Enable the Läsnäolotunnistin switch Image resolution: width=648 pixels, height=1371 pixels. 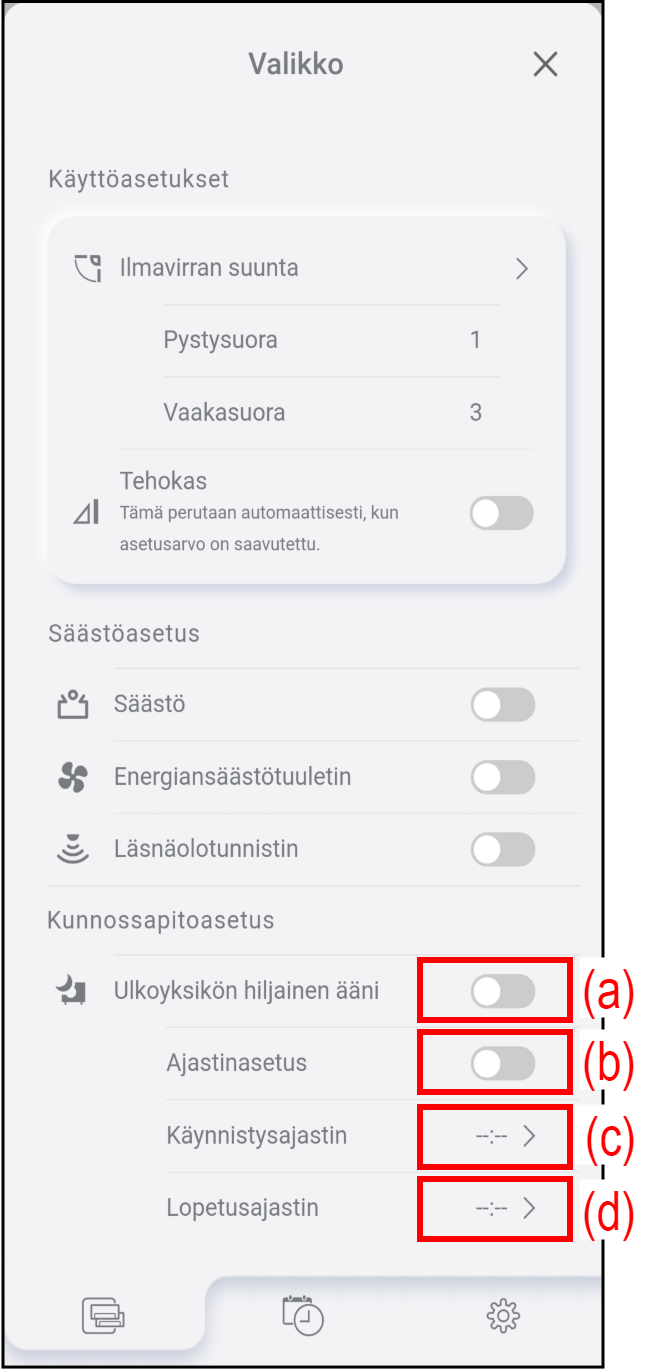coord(503,849)
